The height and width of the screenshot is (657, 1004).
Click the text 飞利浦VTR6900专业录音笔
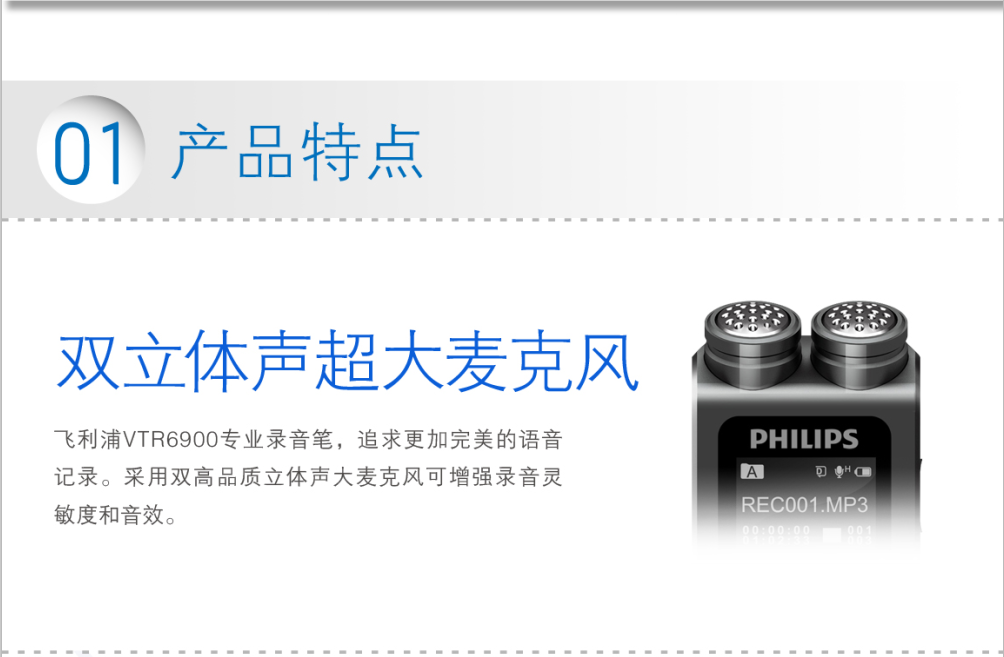(193, 440)
